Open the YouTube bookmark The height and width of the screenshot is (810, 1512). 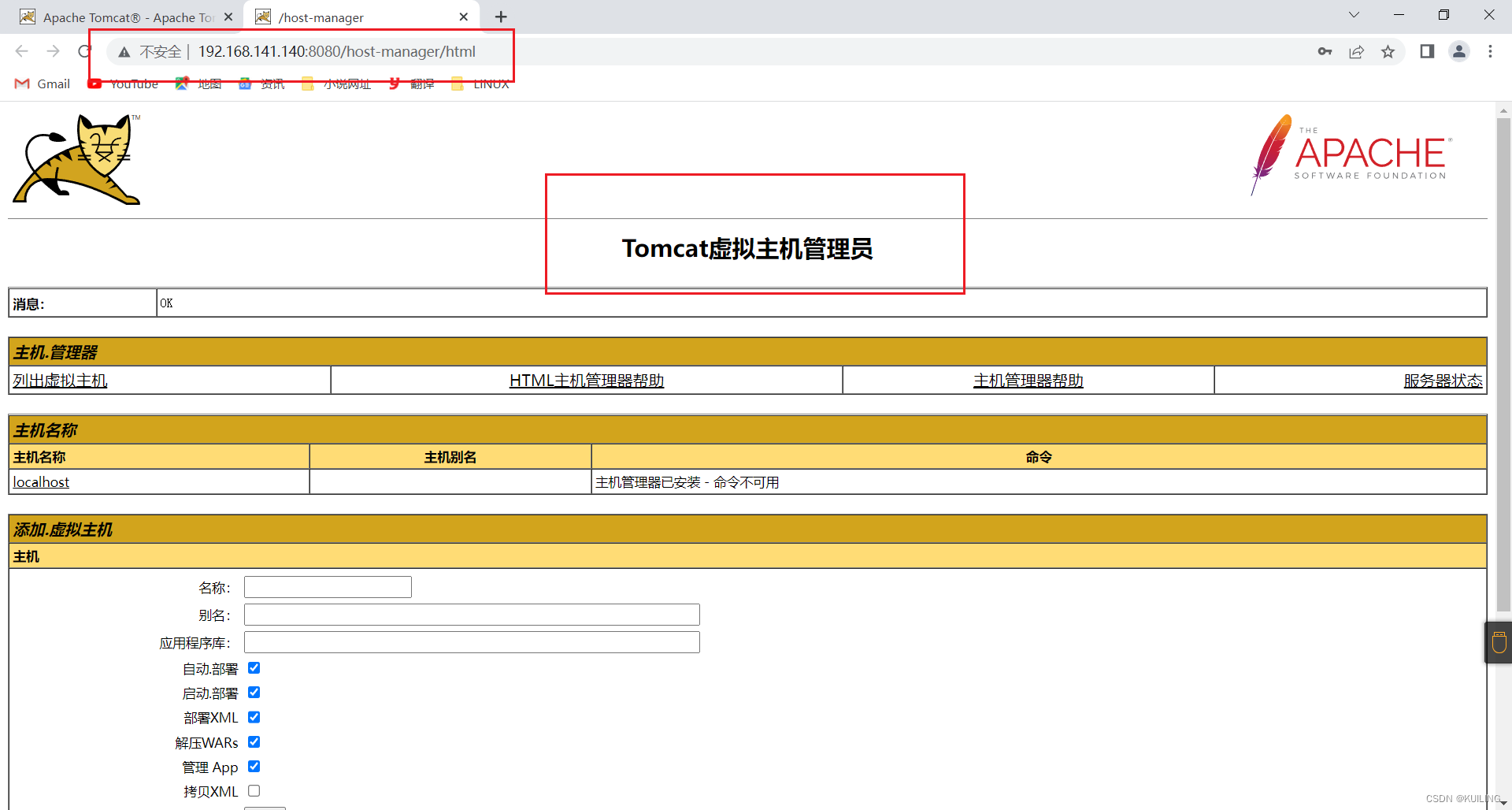(x=123, y=84)
